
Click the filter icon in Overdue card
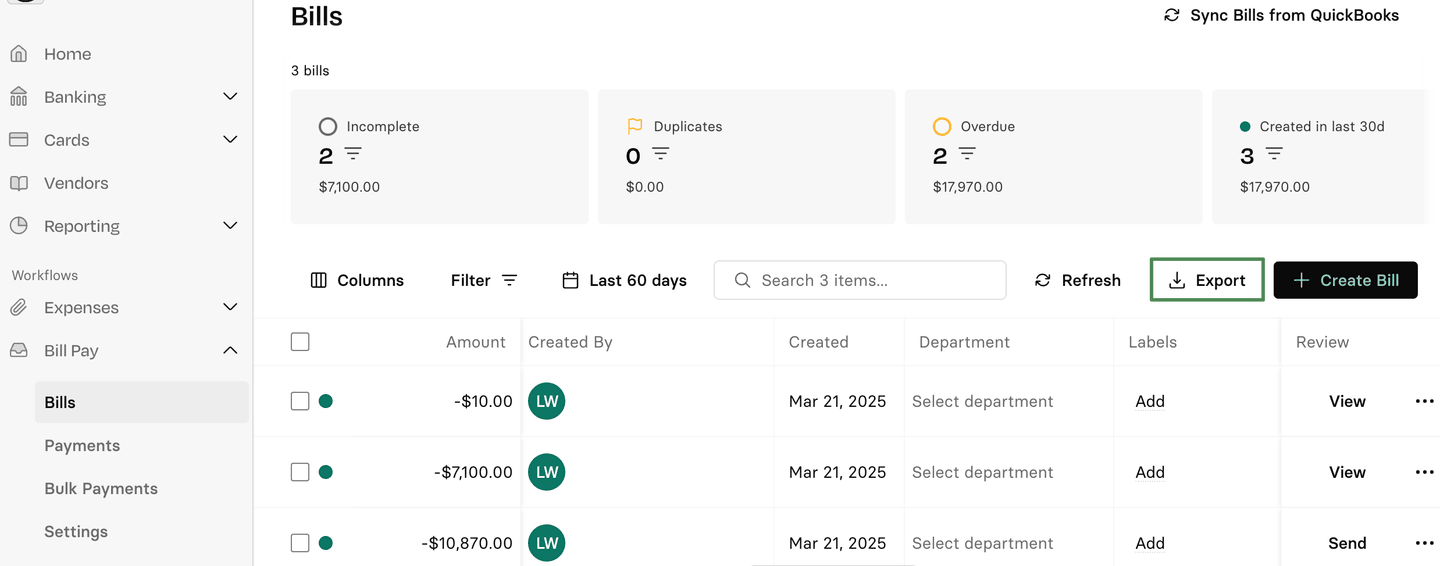(967, 154)
